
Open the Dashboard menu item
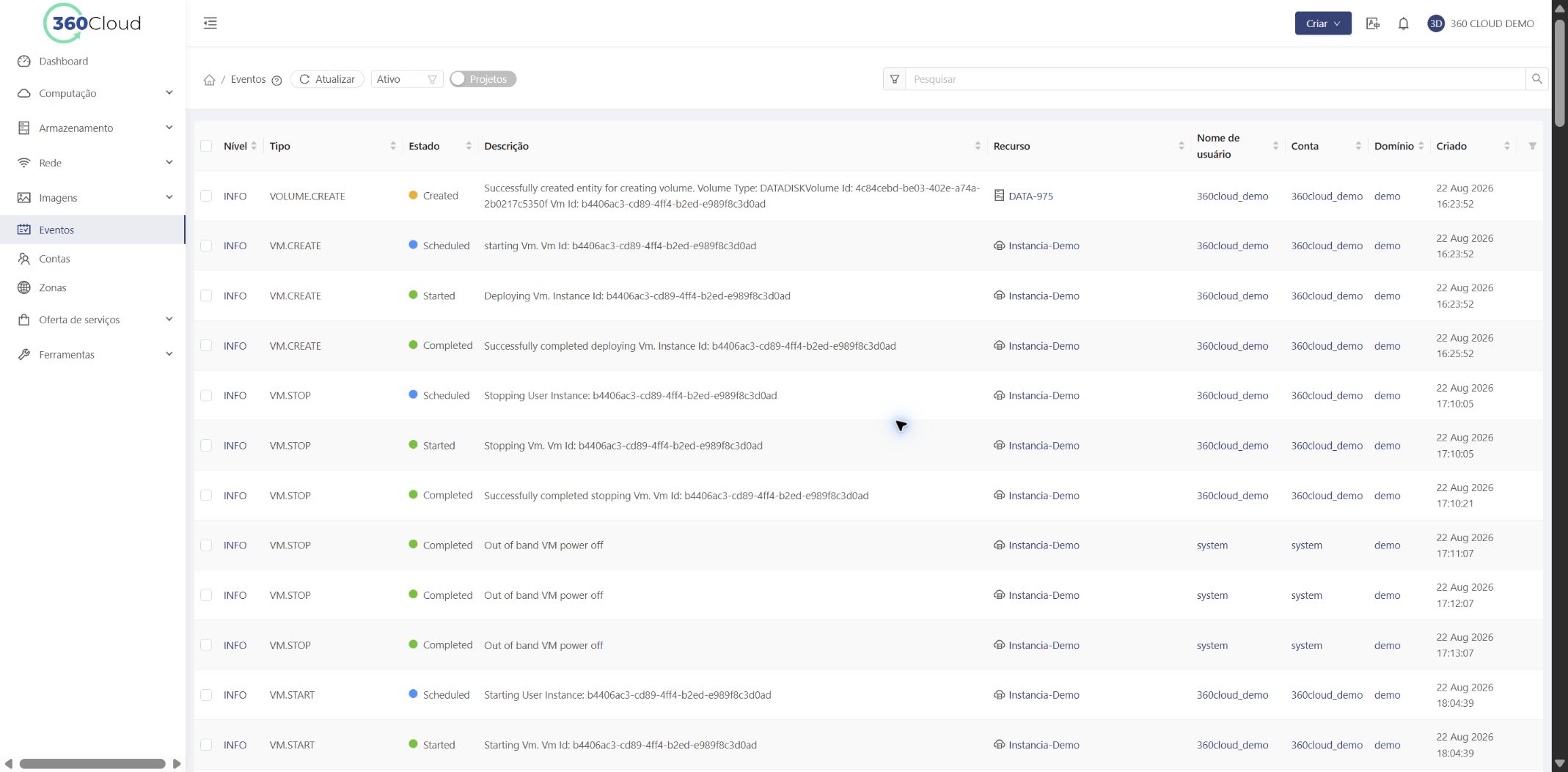tap(92, 62)
